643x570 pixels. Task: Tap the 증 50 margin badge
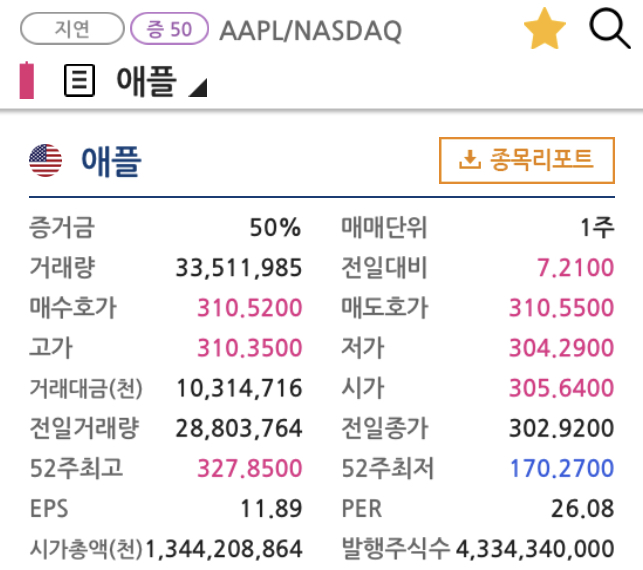[169, 29]
